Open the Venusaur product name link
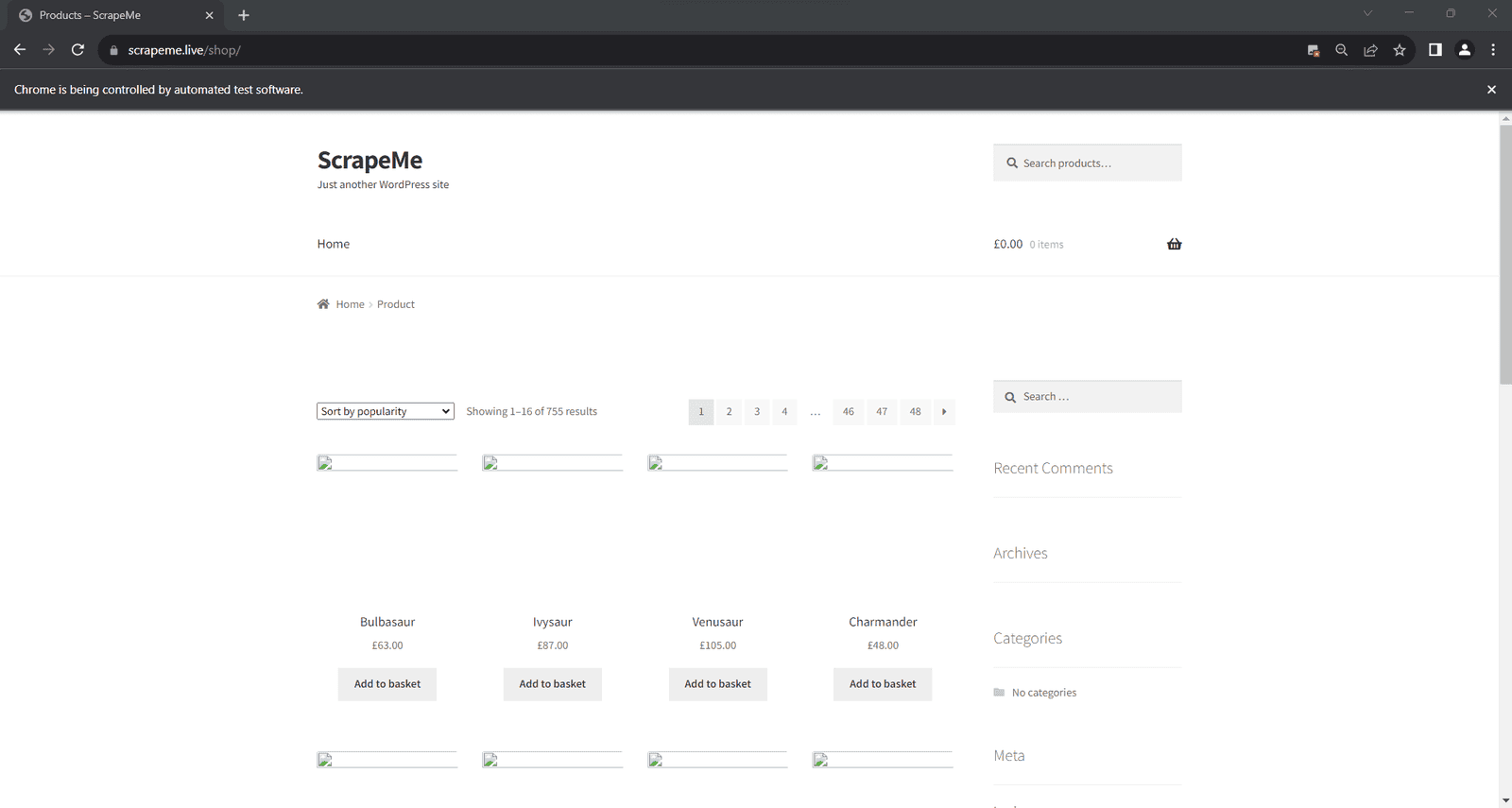 click(x=717, y=622)
